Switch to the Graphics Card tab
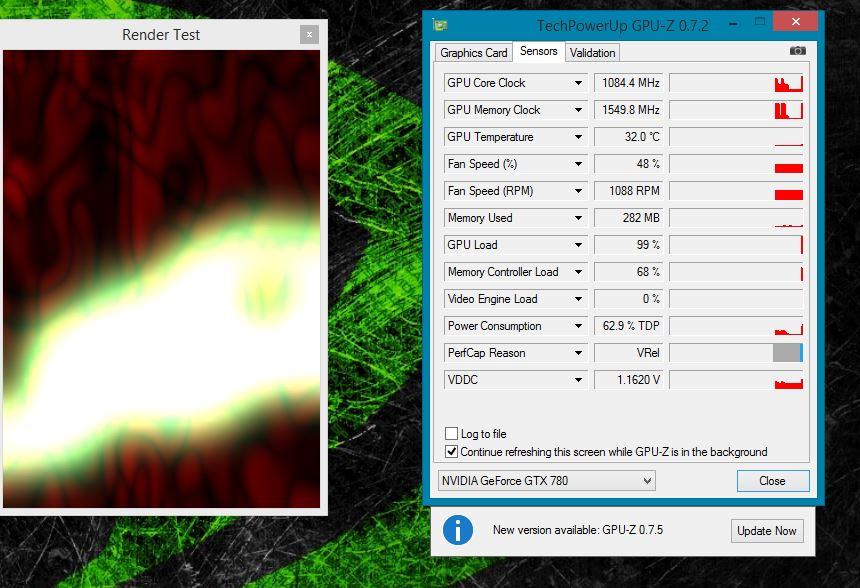Viewport: 860px width, 588px height. (473, 53)
